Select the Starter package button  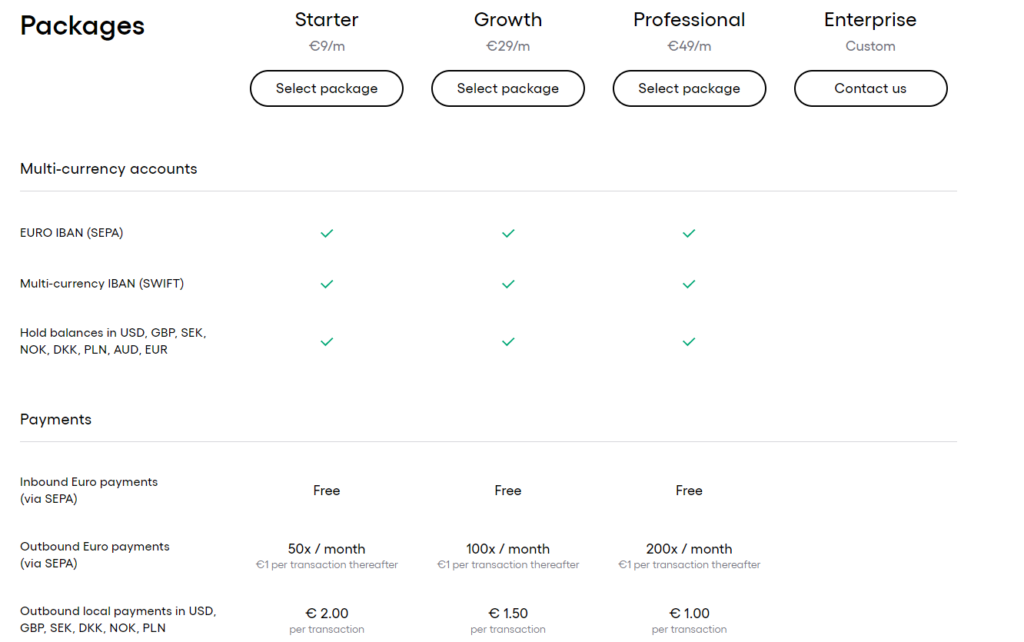point(326,88)
